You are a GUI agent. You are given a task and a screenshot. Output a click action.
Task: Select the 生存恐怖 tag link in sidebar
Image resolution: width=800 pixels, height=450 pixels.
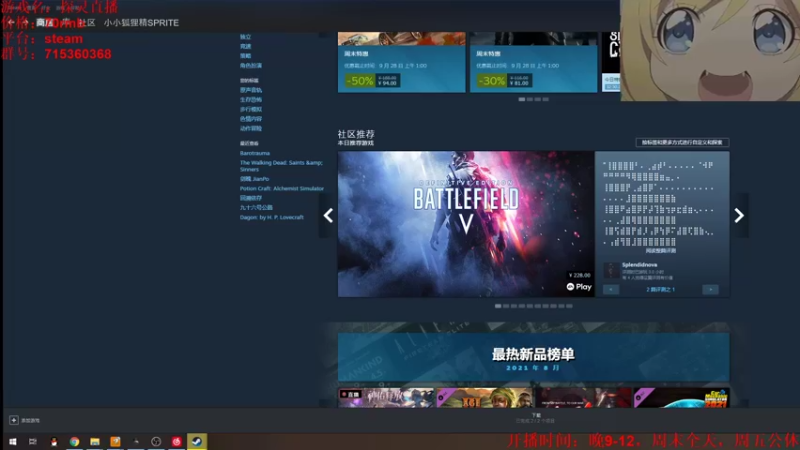pyautogui.click(x=251, y=99)
